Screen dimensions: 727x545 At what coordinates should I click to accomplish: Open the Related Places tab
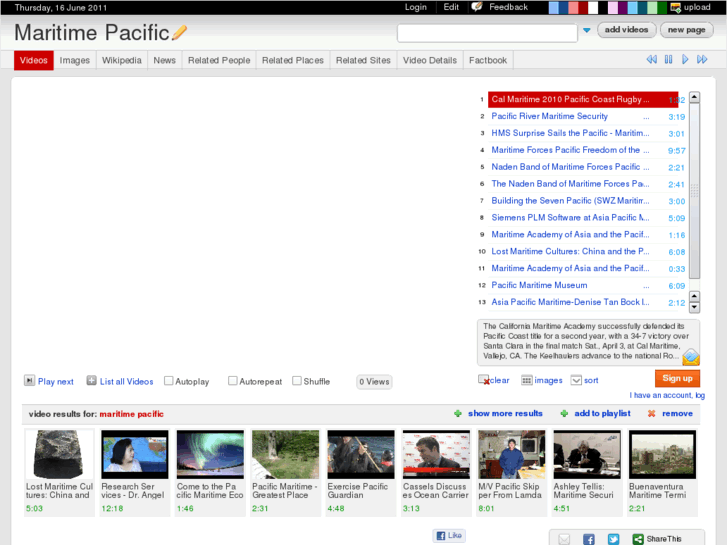pos(292,60)
